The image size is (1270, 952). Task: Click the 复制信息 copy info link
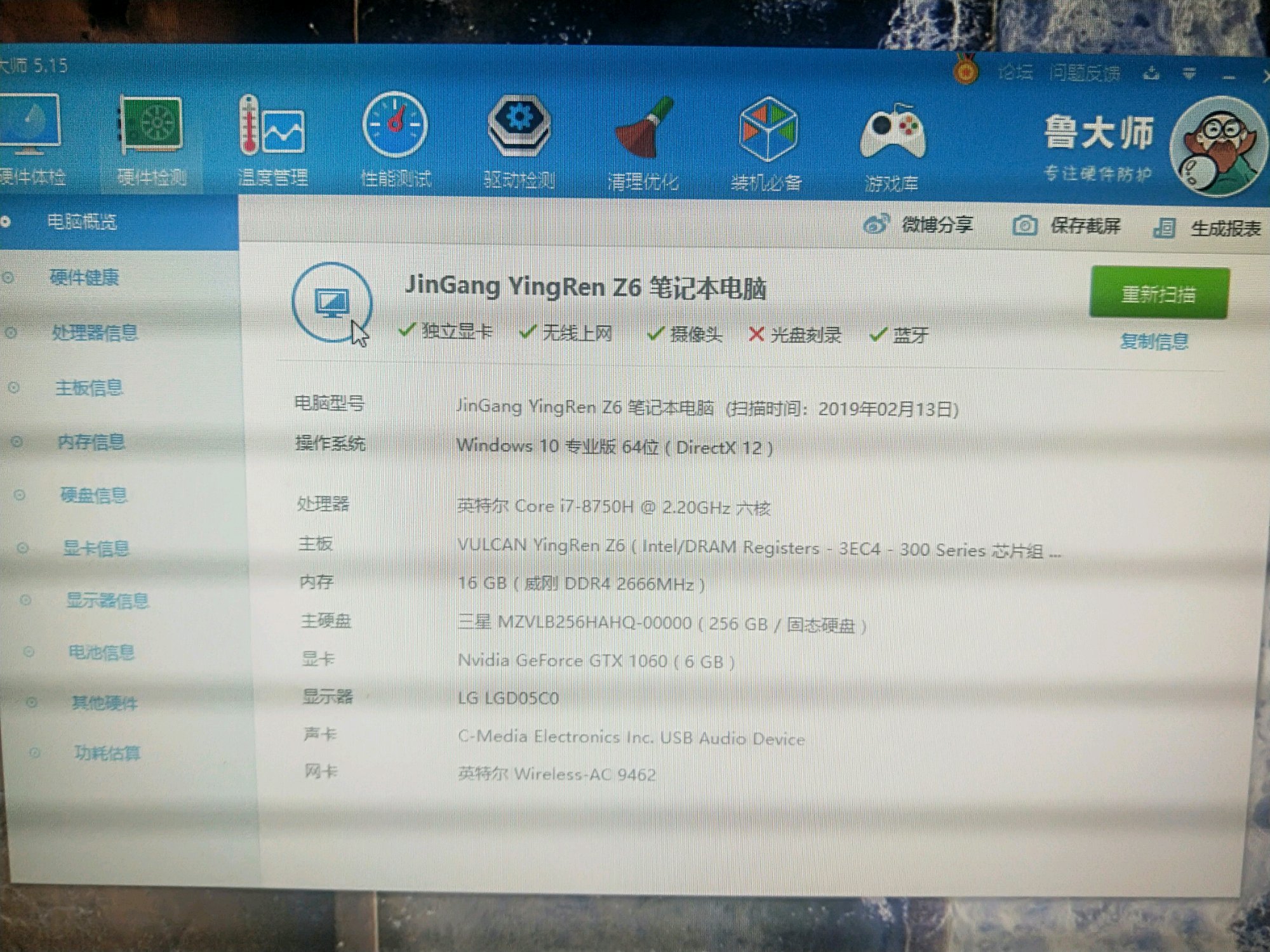click(1154, 341)
